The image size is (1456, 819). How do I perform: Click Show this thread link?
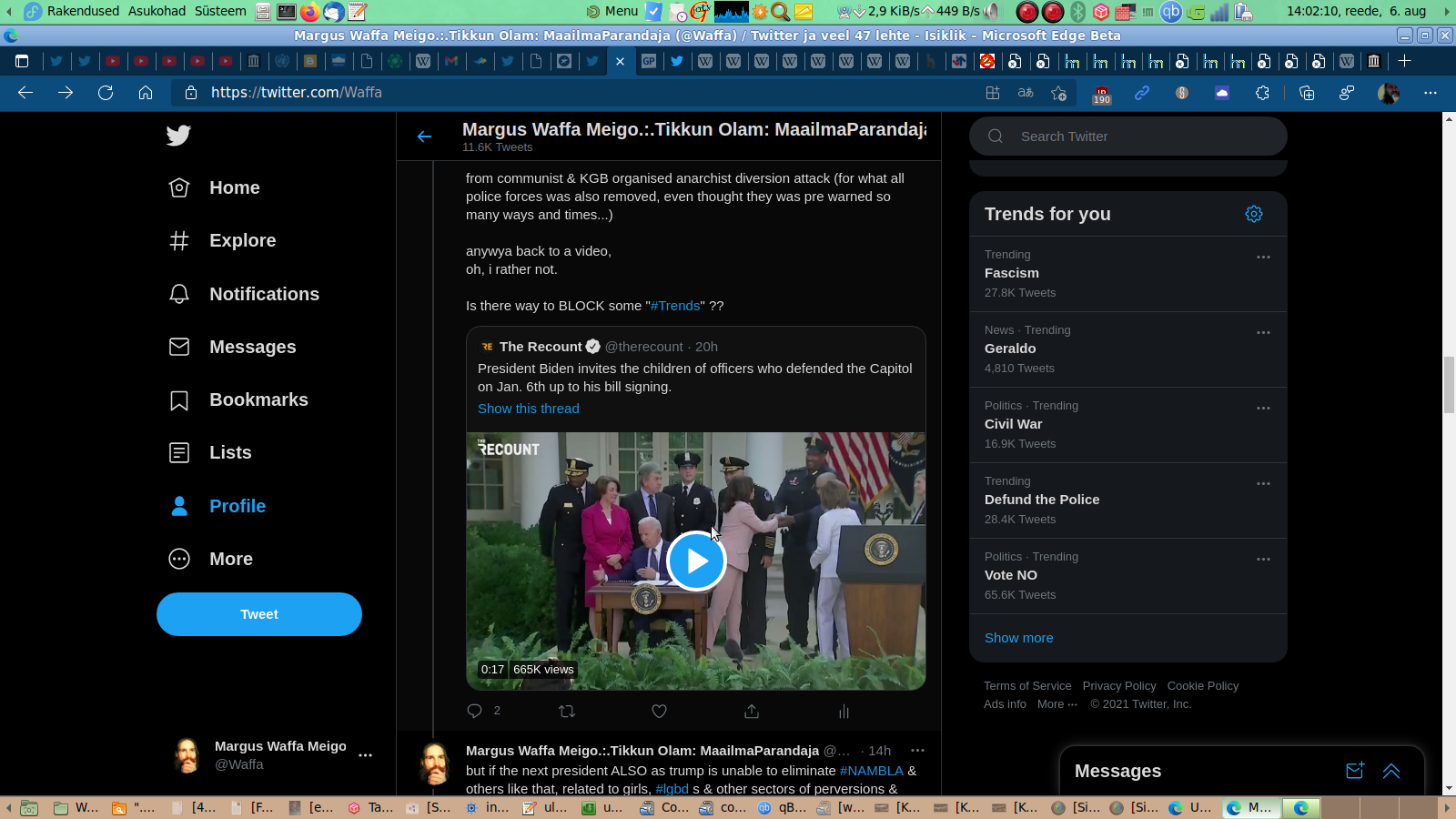[528, 409]
